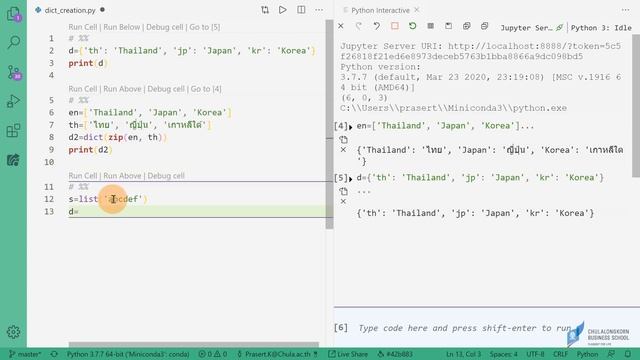Open the feedback icon in status bar
Screen dimensions: 640x360
611,354
